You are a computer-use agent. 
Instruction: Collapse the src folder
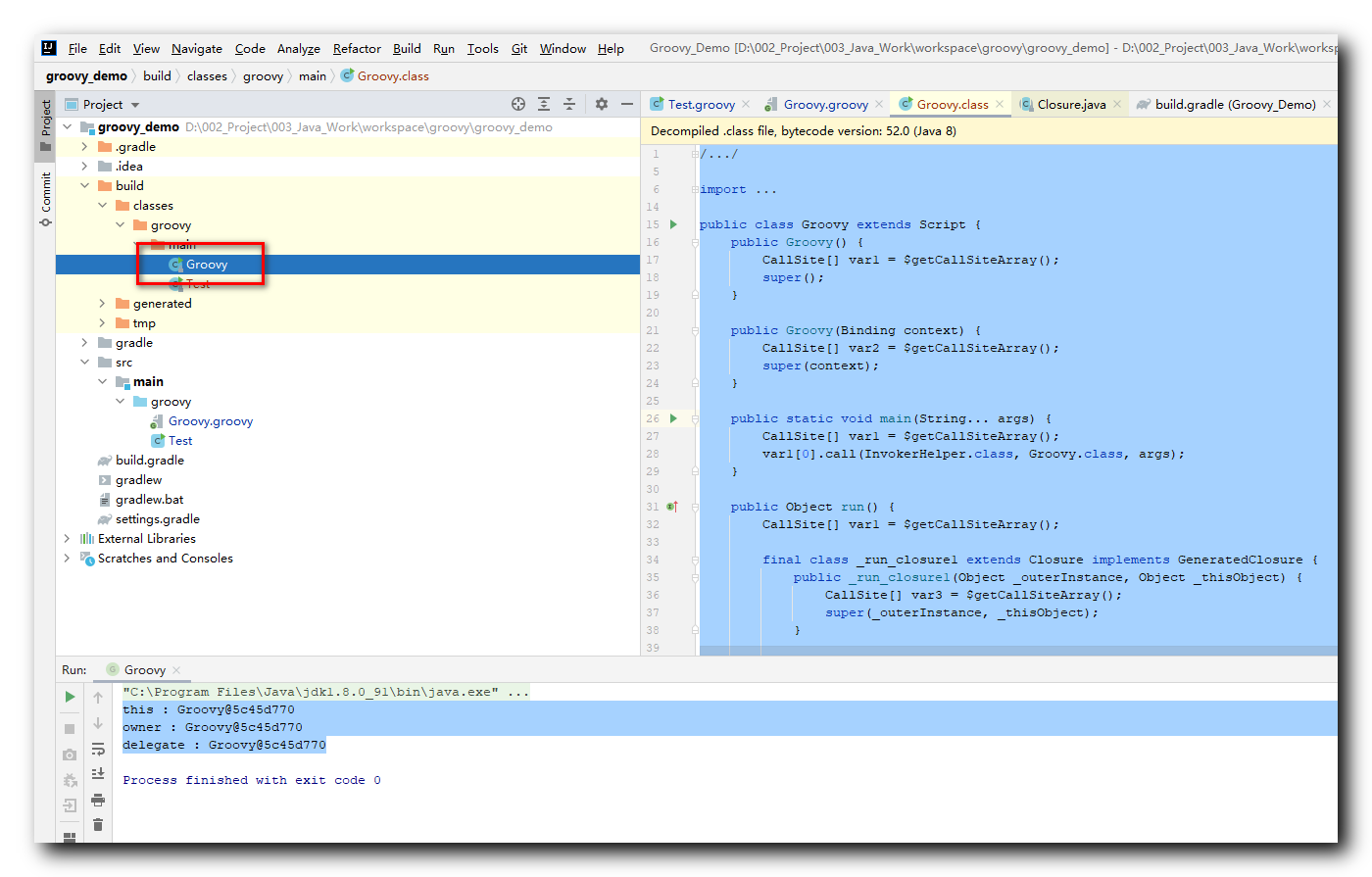(85, 362)
